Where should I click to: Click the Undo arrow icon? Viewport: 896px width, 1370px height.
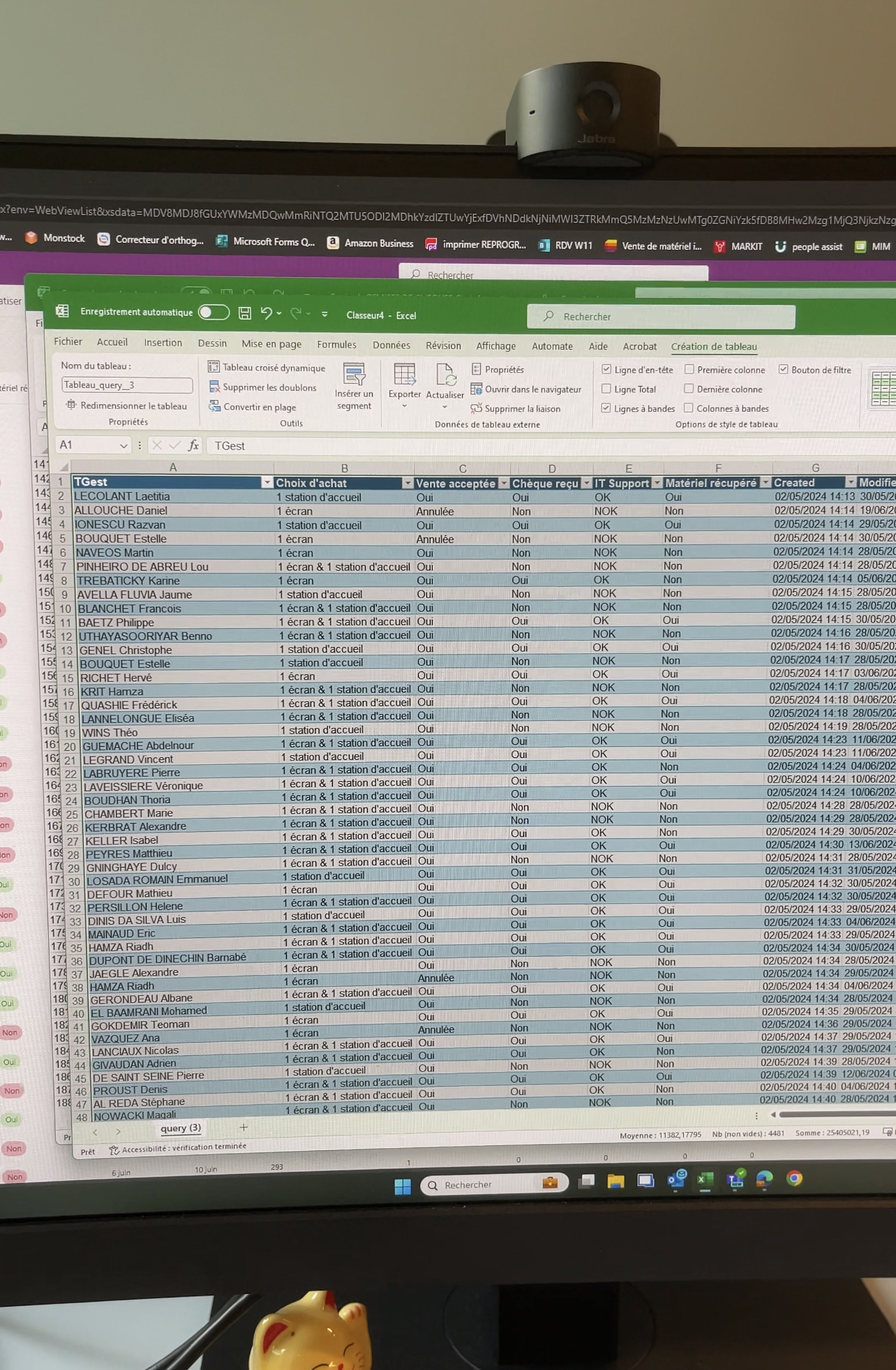pyautogui.click(x=266, y=313)
